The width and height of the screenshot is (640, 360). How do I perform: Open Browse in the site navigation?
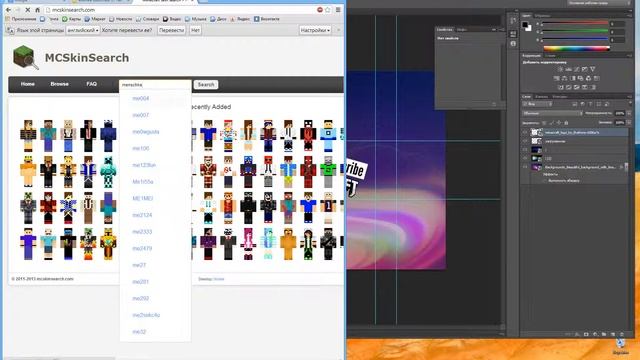click(x=60, y=84)
